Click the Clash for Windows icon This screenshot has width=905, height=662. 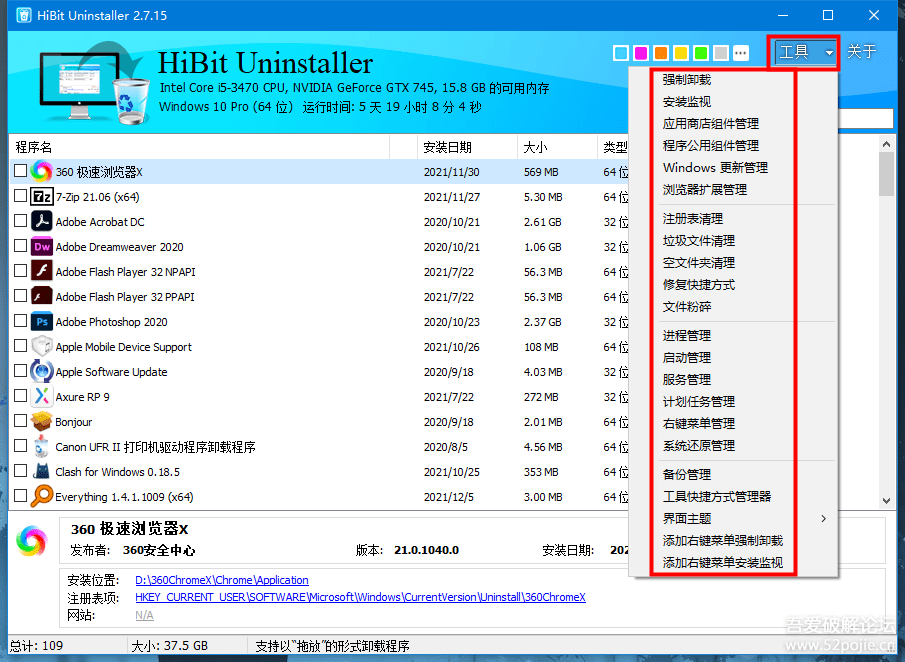(x=42, y=471)
